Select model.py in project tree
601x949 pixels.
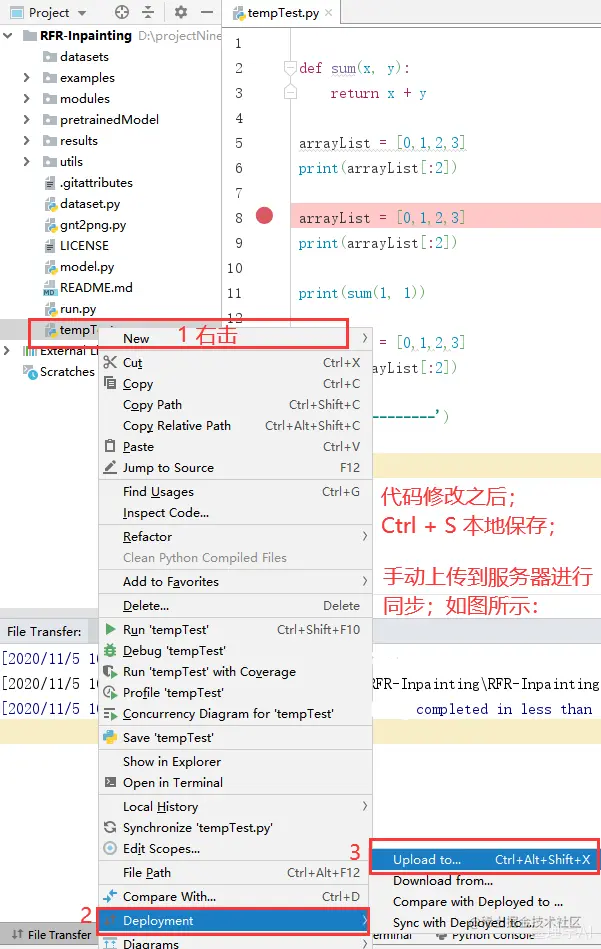point(87,267)
